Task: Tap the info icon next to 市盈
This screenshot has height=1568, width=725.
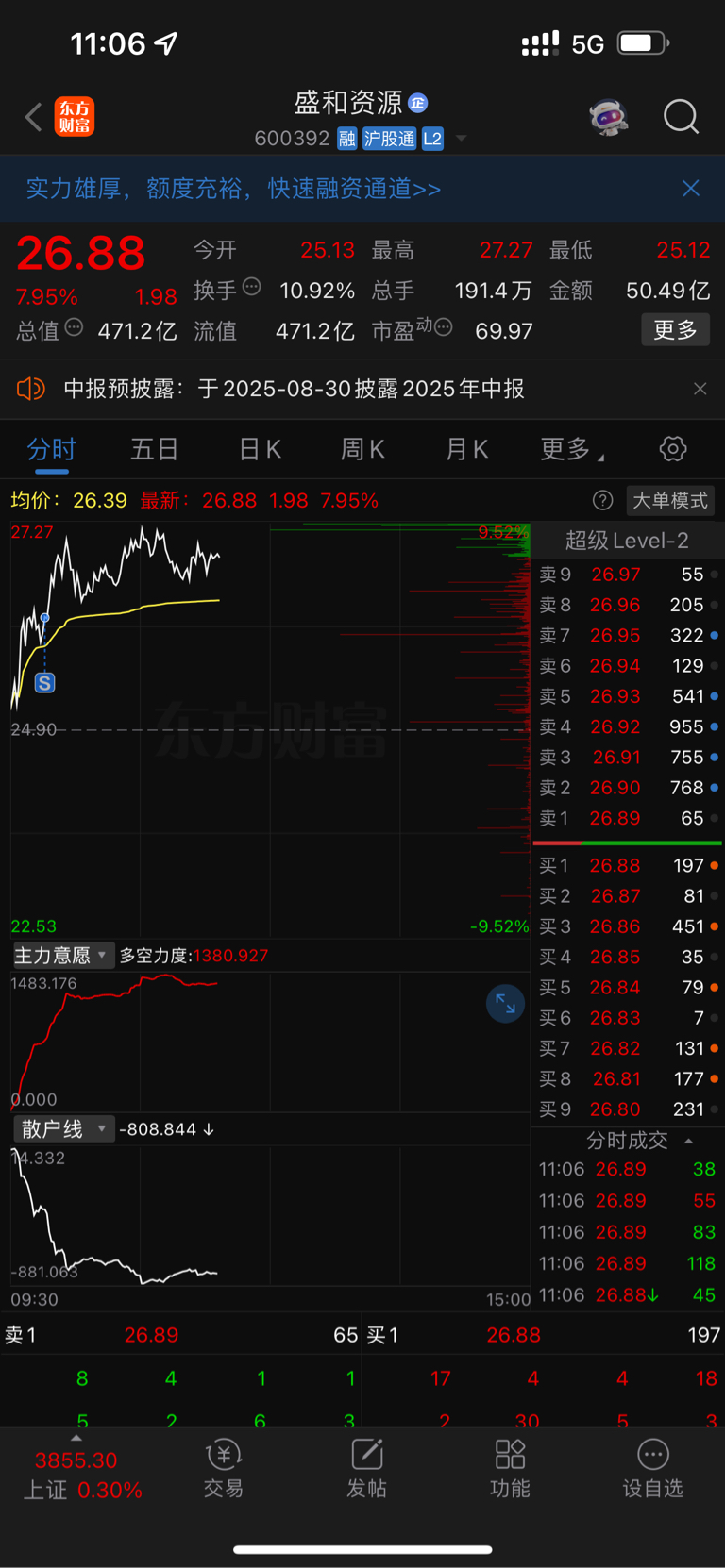Action: coord(444,327)
